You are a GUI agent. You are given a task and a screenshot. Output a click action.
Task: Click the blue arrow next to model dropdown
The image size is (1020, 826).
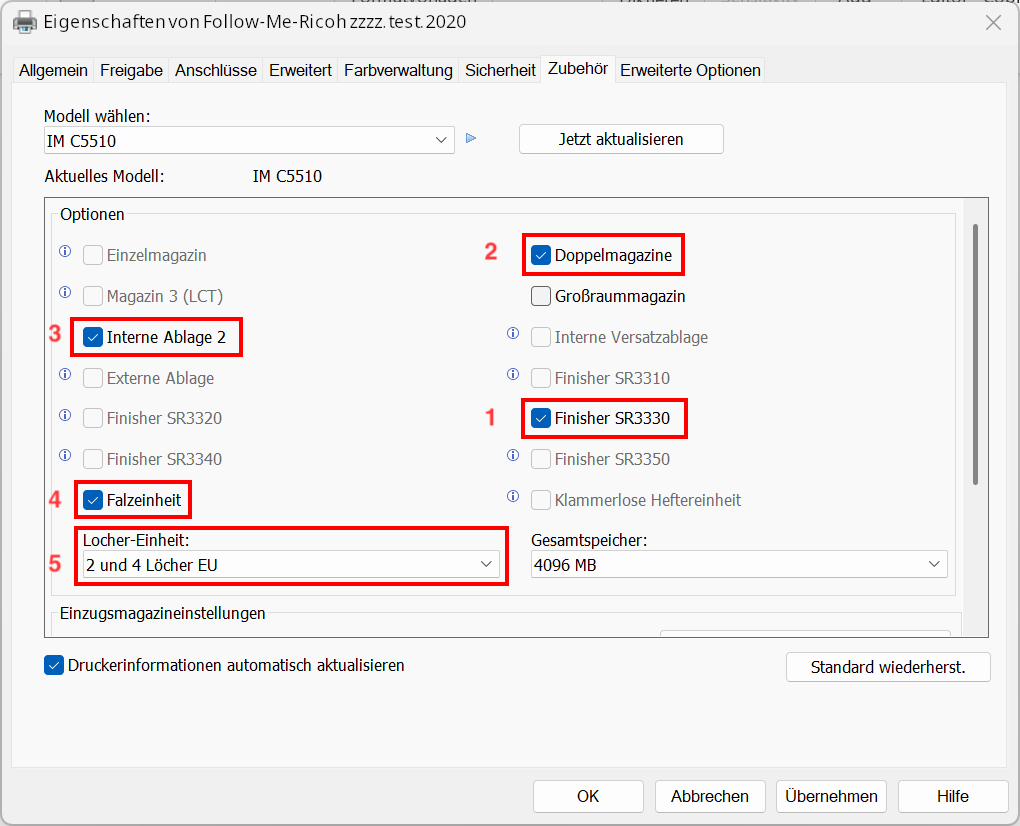coord(471,139)
